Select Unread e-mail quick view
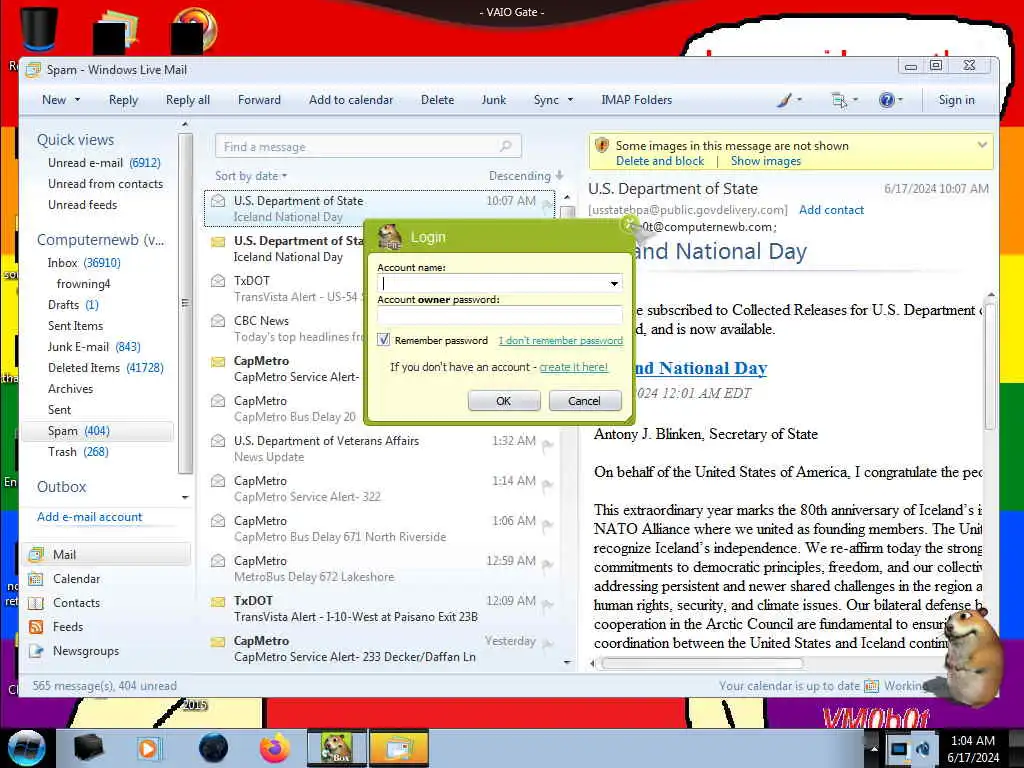 pos(104,163)
